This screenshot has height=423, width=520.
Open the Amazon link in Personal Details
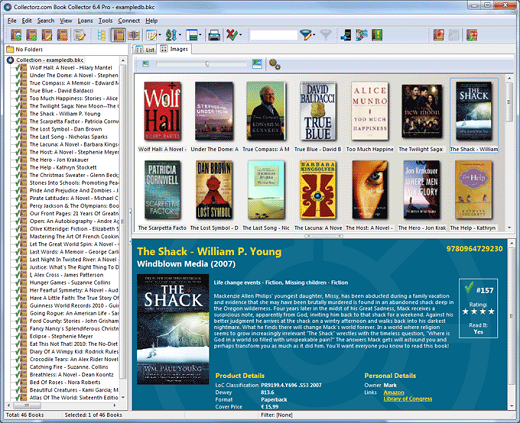394,392
